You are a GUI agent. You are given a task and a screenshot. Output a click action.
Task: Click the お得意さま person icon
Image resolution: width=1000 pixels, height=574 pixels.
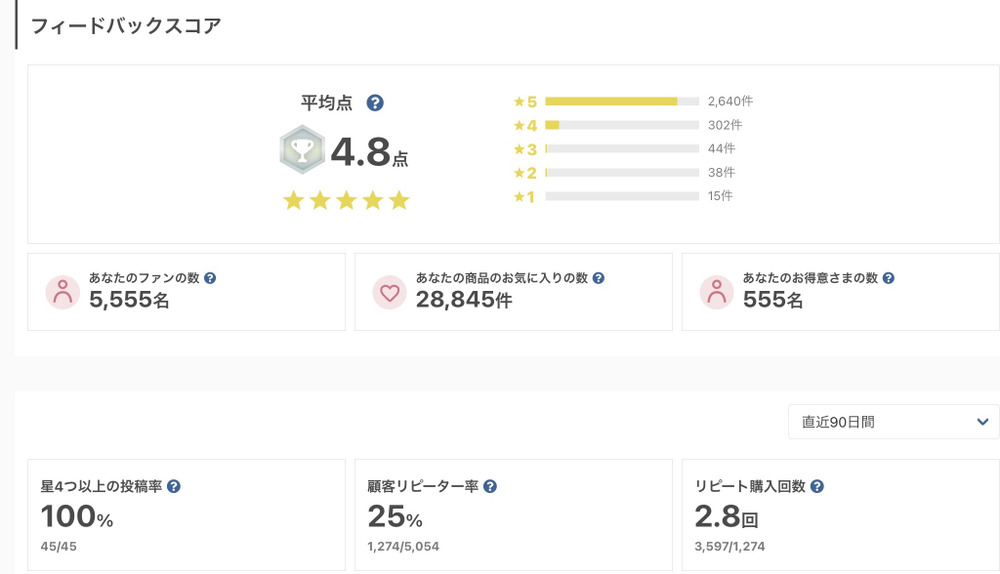(716, 291)
